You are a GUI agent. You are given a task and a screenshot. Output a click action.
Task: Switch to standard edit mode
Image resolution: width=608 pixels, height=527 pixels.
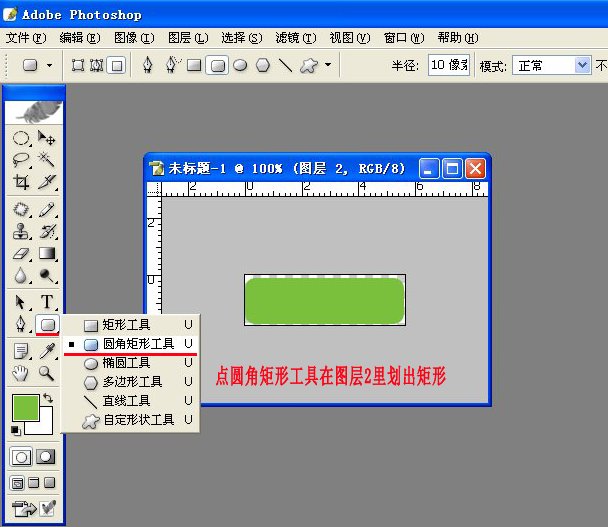point(21,457)
